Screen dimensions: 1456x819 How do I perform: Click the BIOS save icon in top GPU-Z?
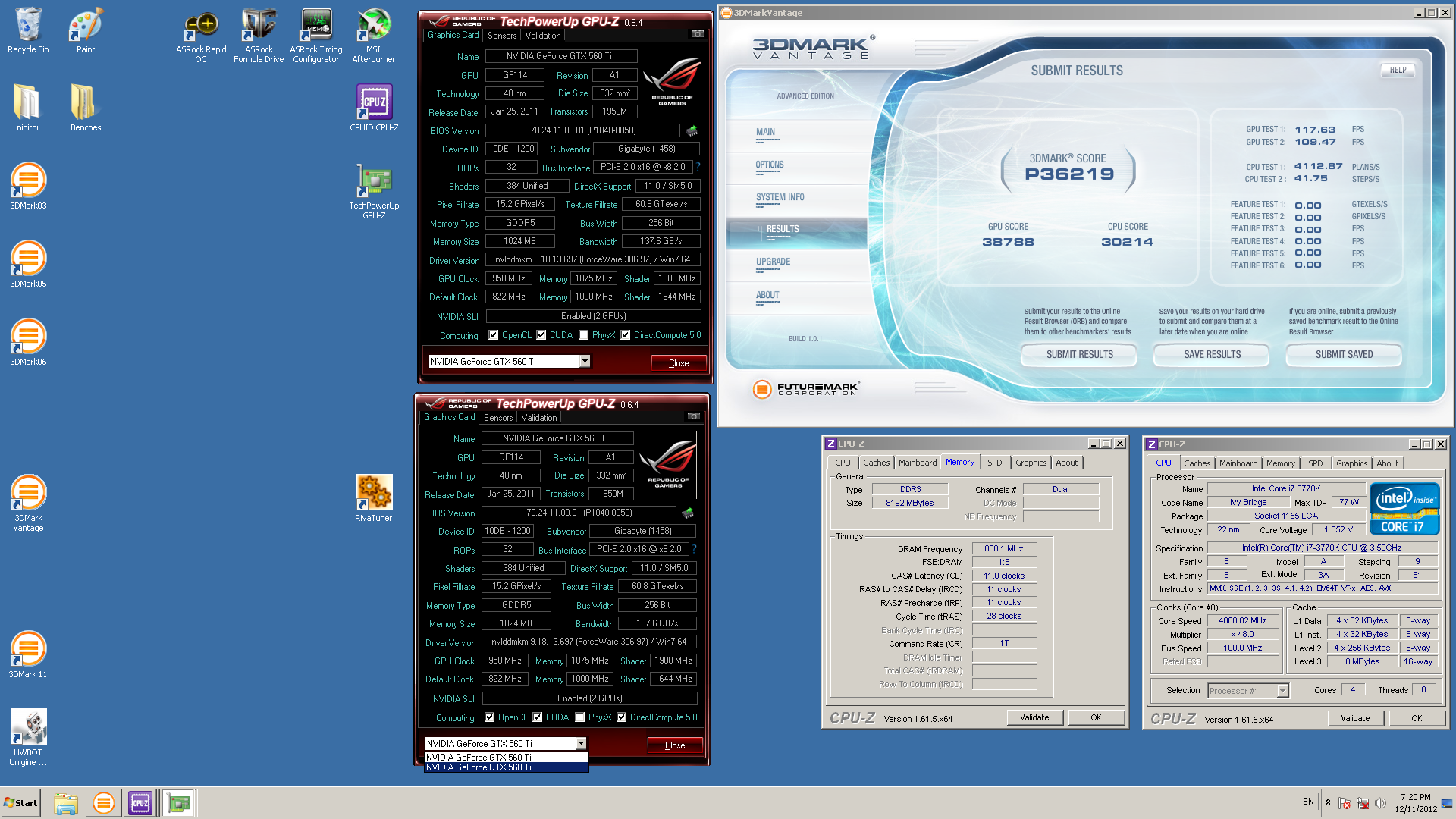tap(692, 130)
